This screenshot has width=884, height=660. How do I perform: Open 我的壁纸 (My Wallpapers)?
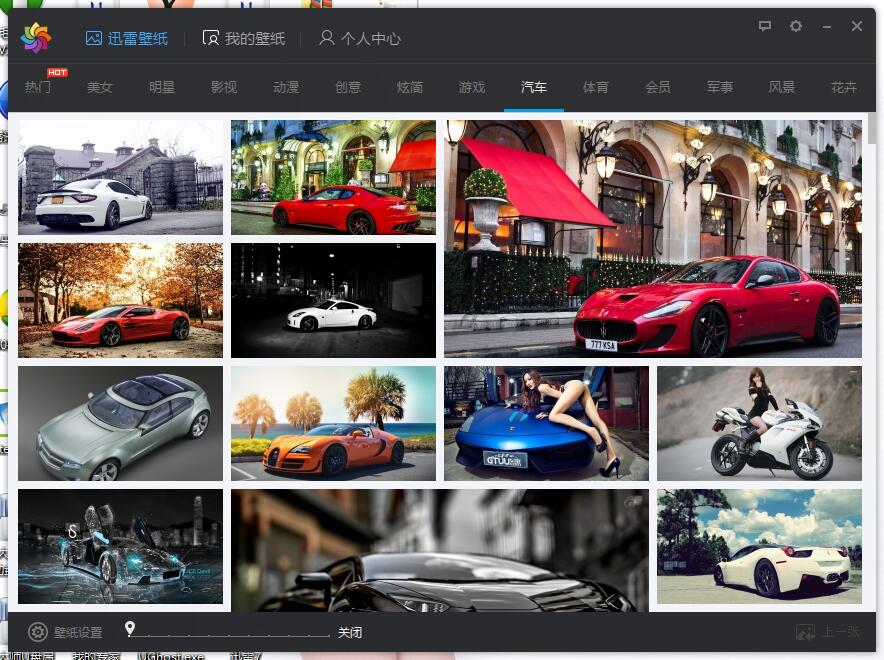(243, 38)
